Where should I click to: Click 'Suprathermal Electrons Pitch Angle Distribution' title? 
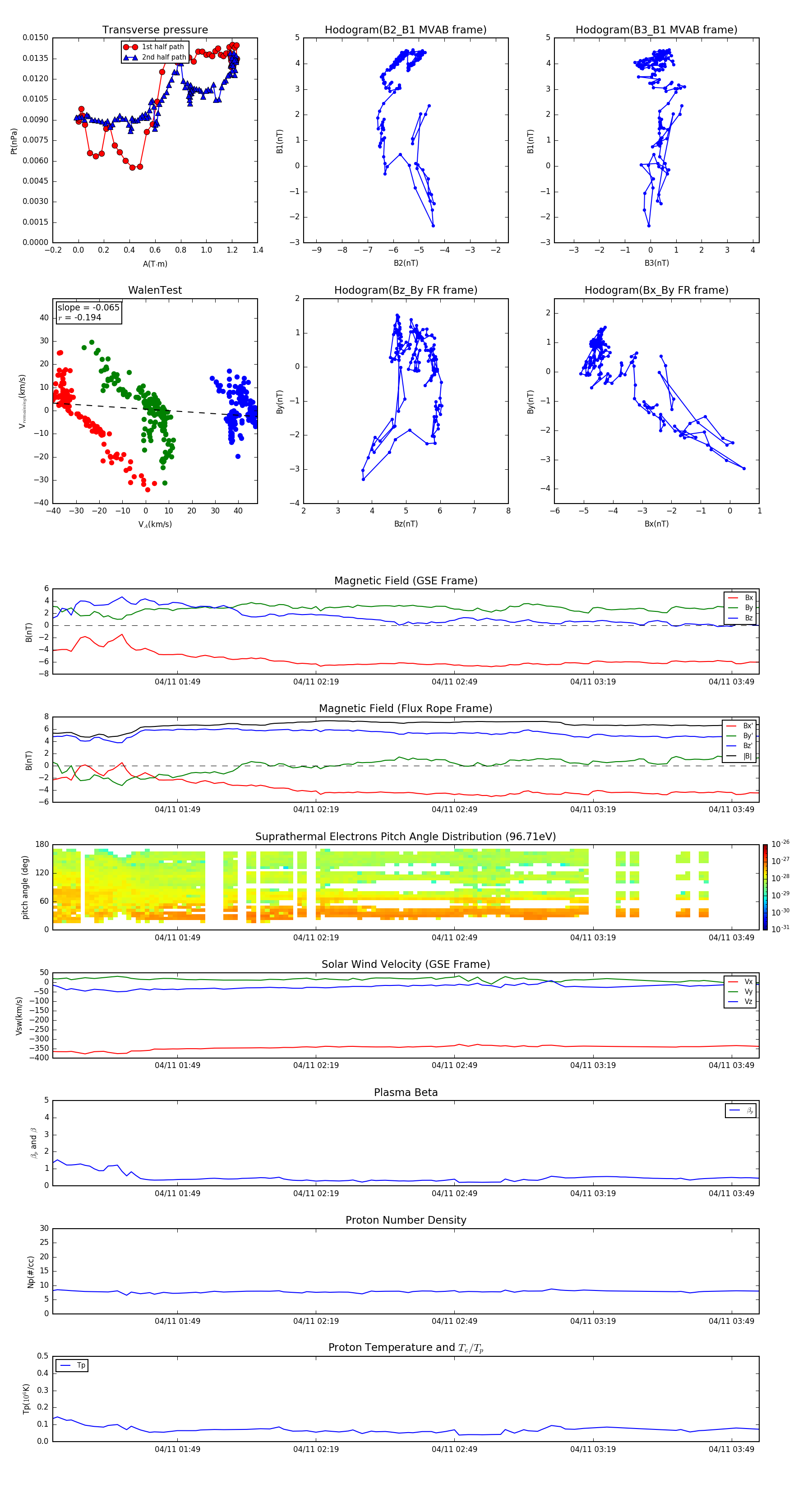click(x=406, y=837)
